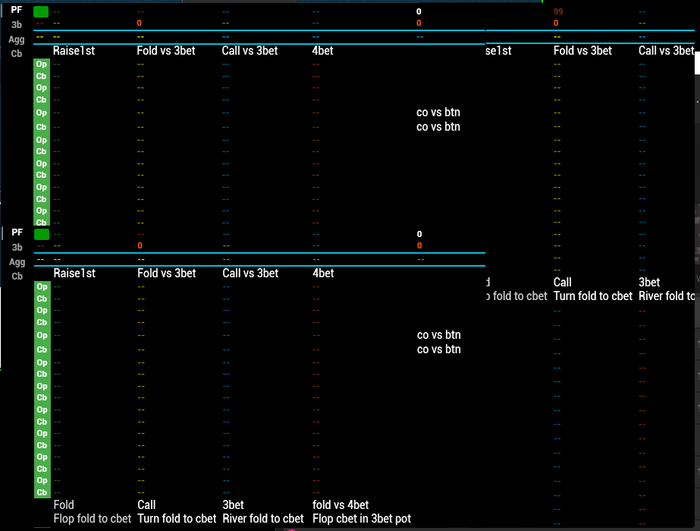Select the 3b tab label in the upper popup

[17, 25]
